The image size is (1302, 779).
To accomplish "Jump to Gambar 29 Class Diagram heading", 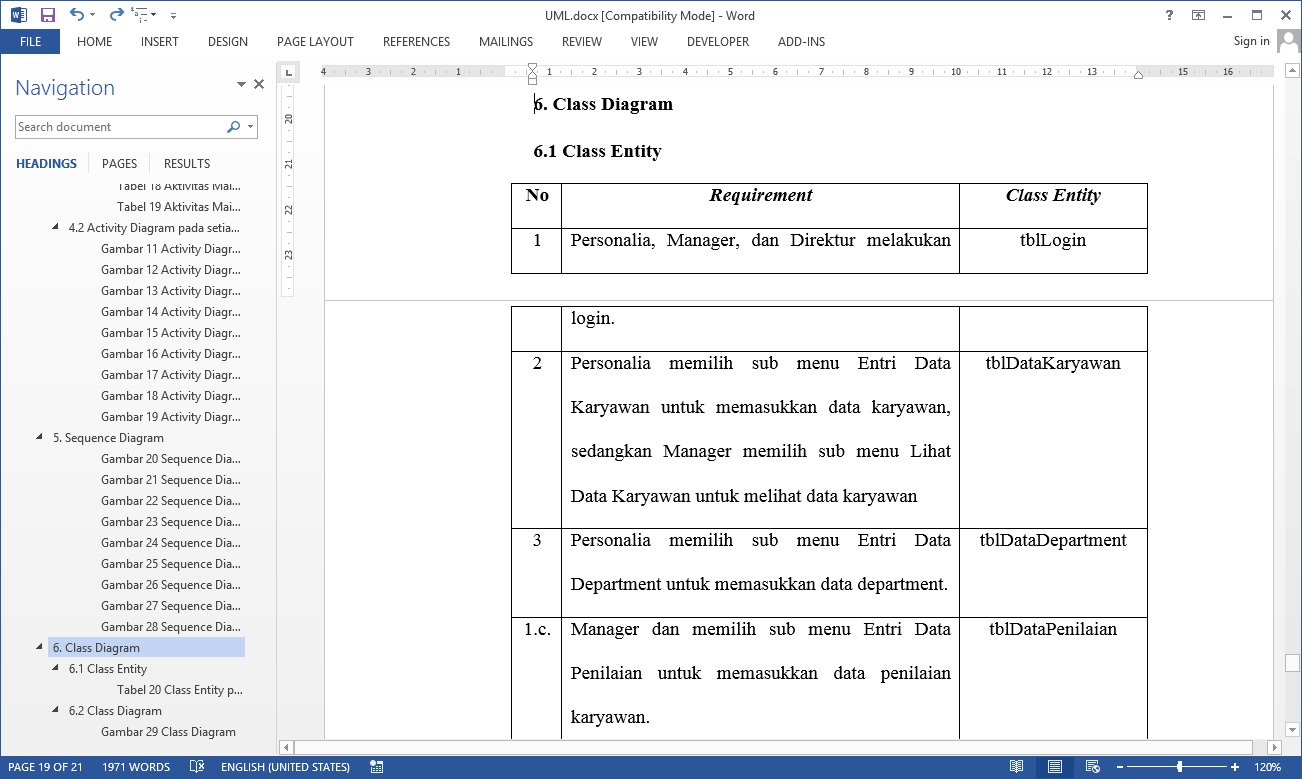I will click(168, 731).
